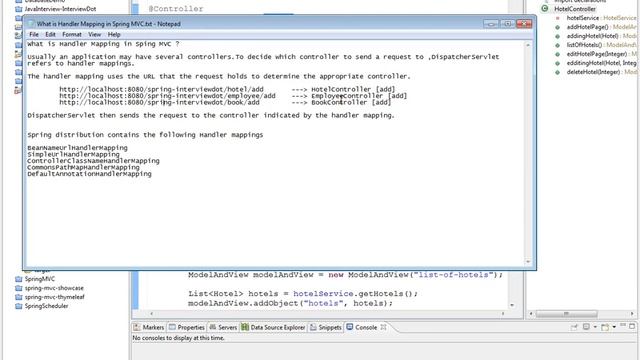Click the Snippets tab icon

[313, 327]
